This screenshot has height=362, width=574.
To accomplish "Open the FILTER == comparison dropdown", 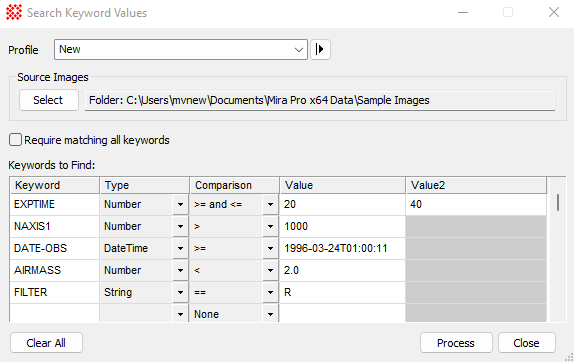I will point(234,292).
